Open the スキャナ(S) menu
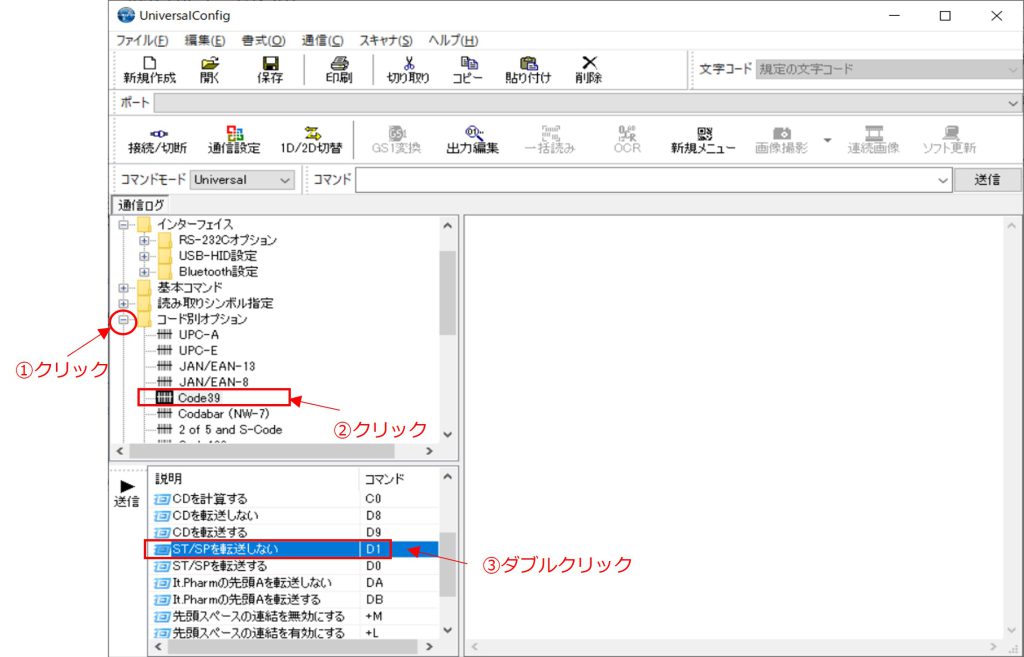 point(386,40)
